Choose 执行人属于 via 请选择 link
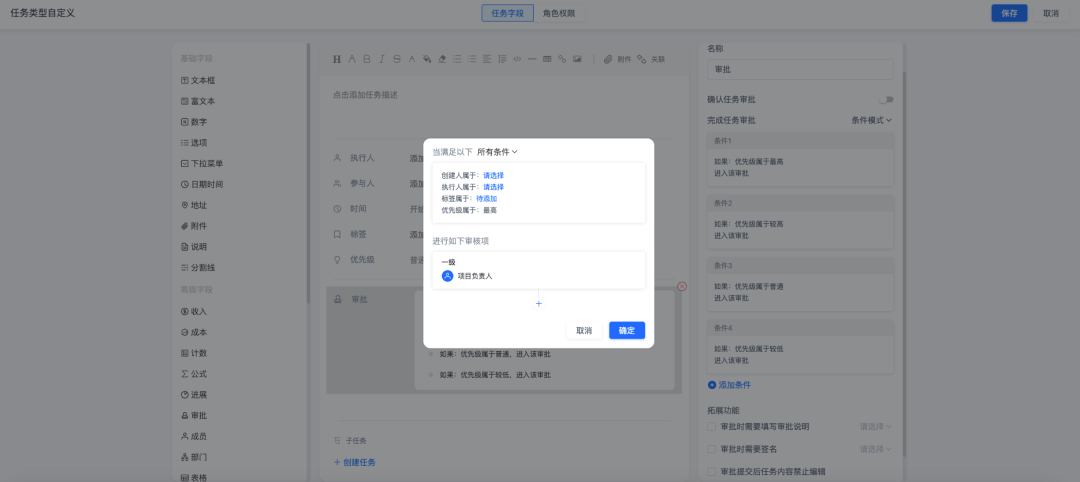 point(493,187)
